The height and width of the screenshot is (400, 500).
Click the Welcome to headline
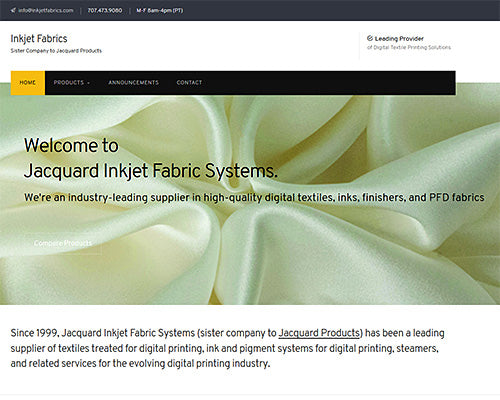point(71,146)
